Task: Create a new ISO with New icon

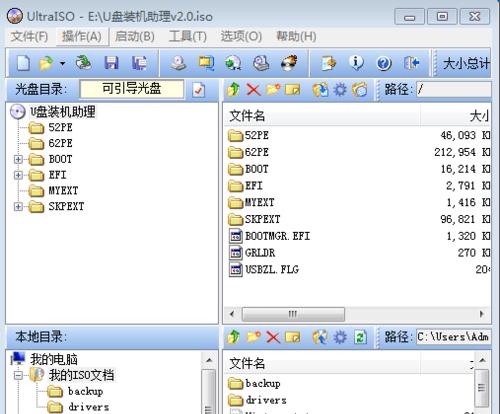Action: 23,63
